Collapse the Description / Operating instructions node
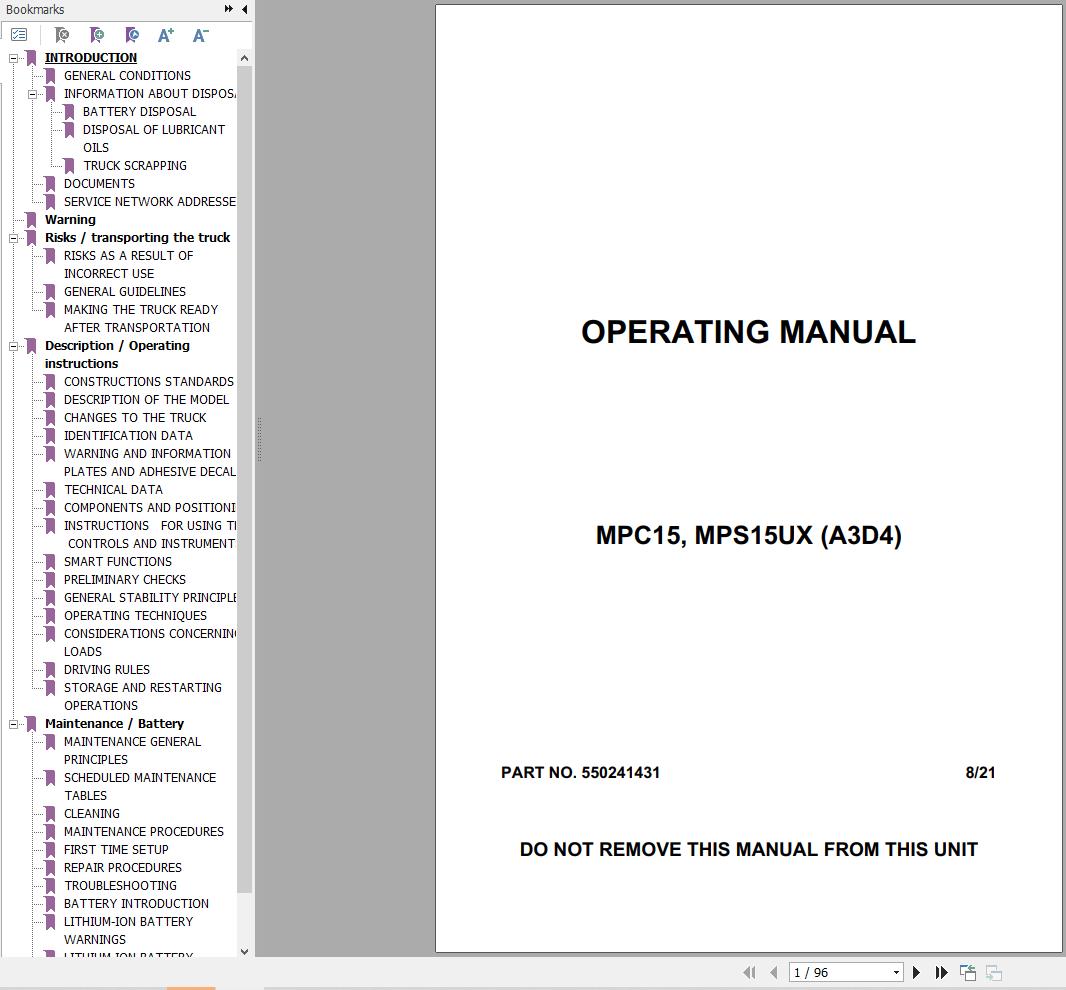 13,347
